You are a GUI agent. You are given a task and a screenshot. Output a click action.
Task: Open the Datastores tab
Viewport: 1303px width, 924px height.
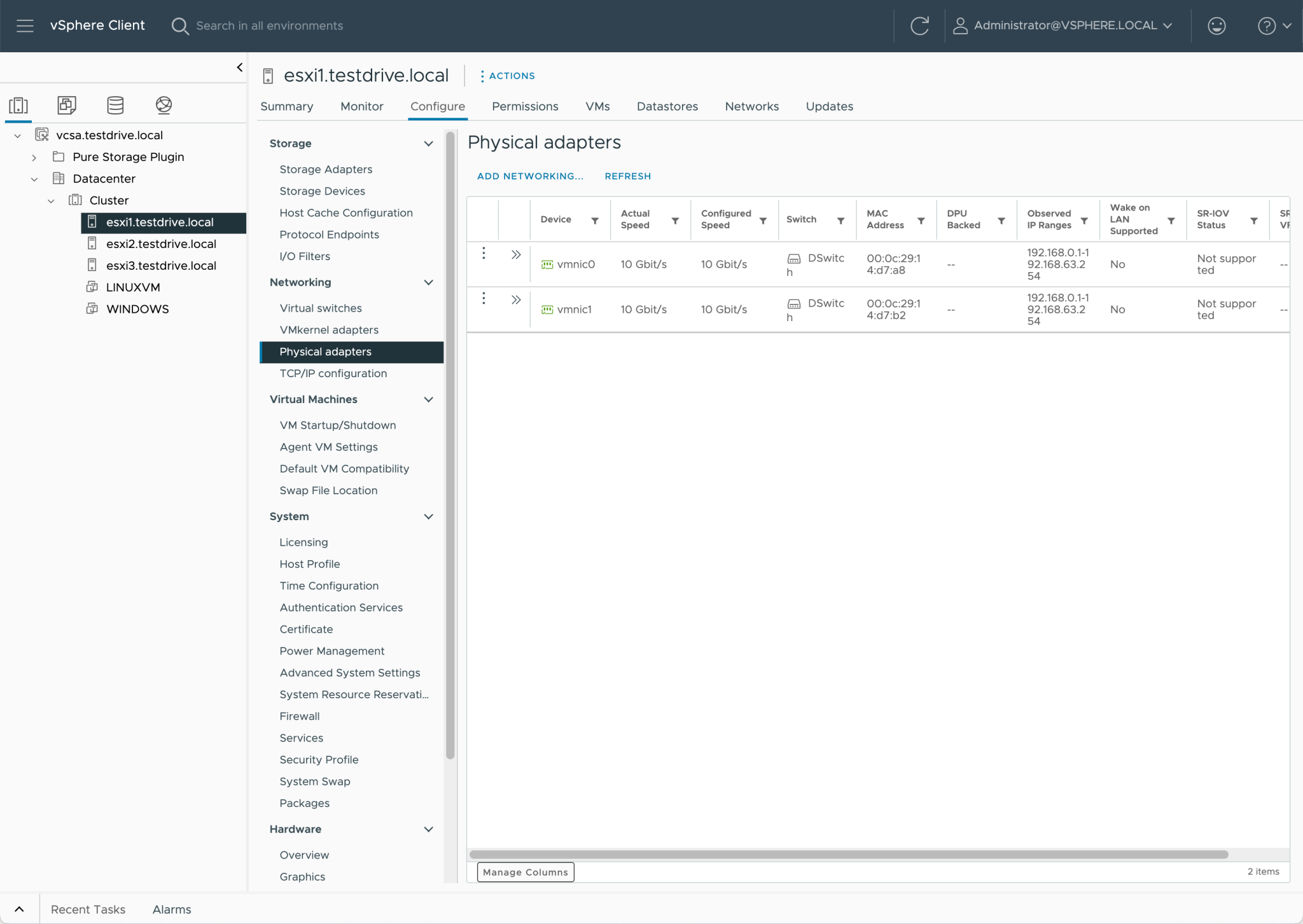(667, 106)
